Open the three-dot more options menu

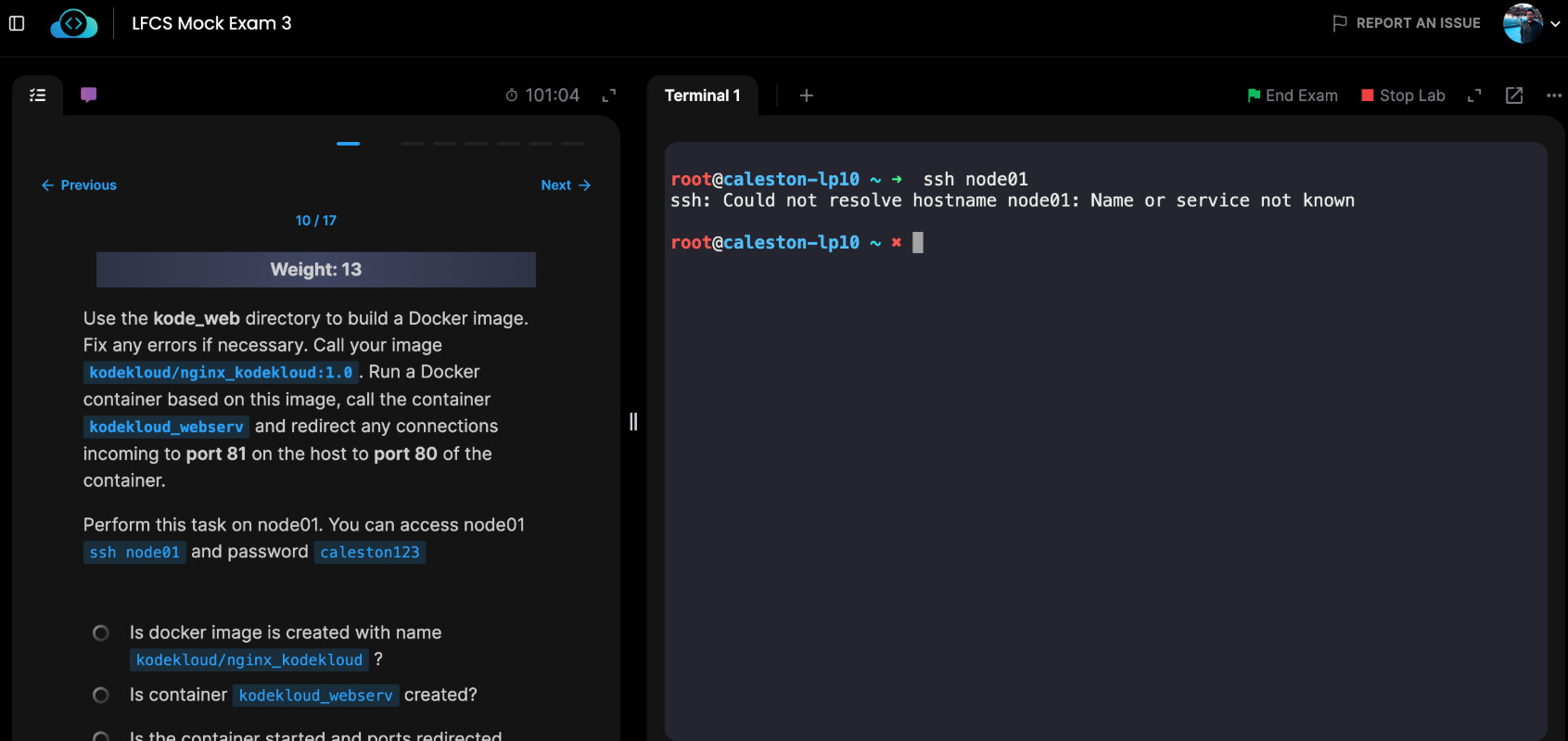click(1554, 96)
